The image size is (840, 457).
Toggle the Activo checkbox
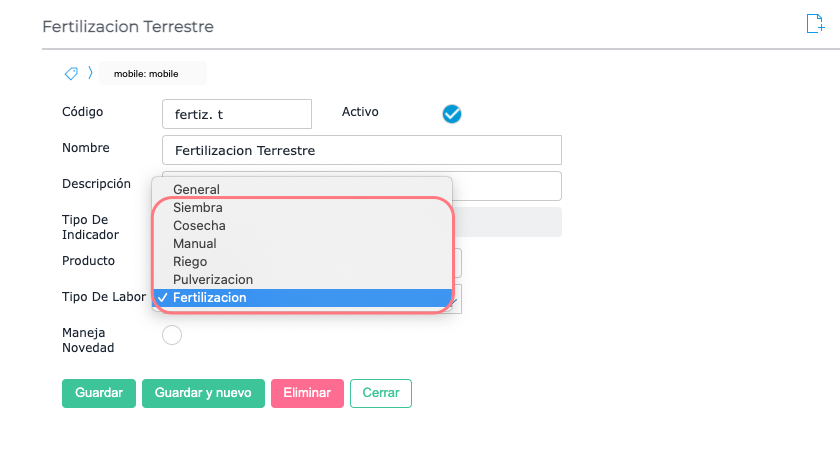(452, 114)
